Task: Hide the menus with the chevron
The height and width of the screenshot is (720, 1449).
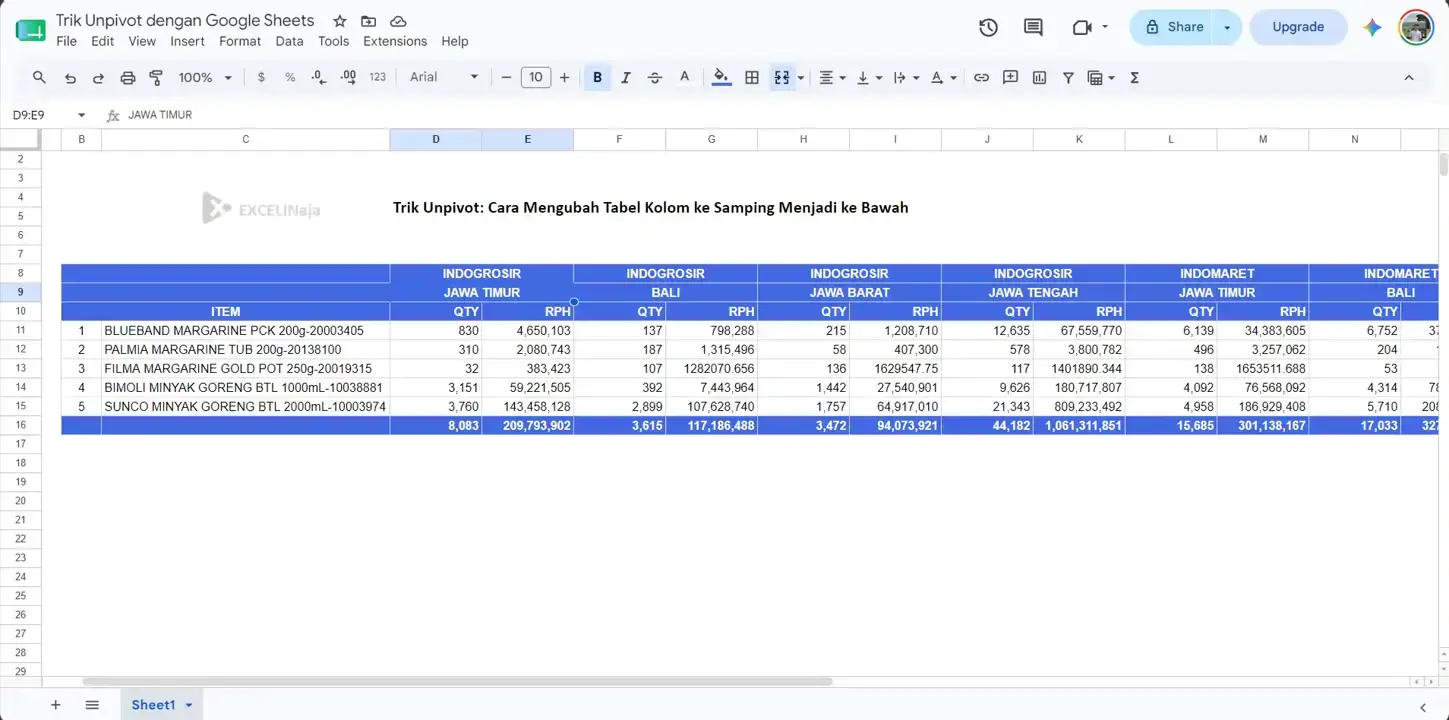Action: click(1408, 77)
